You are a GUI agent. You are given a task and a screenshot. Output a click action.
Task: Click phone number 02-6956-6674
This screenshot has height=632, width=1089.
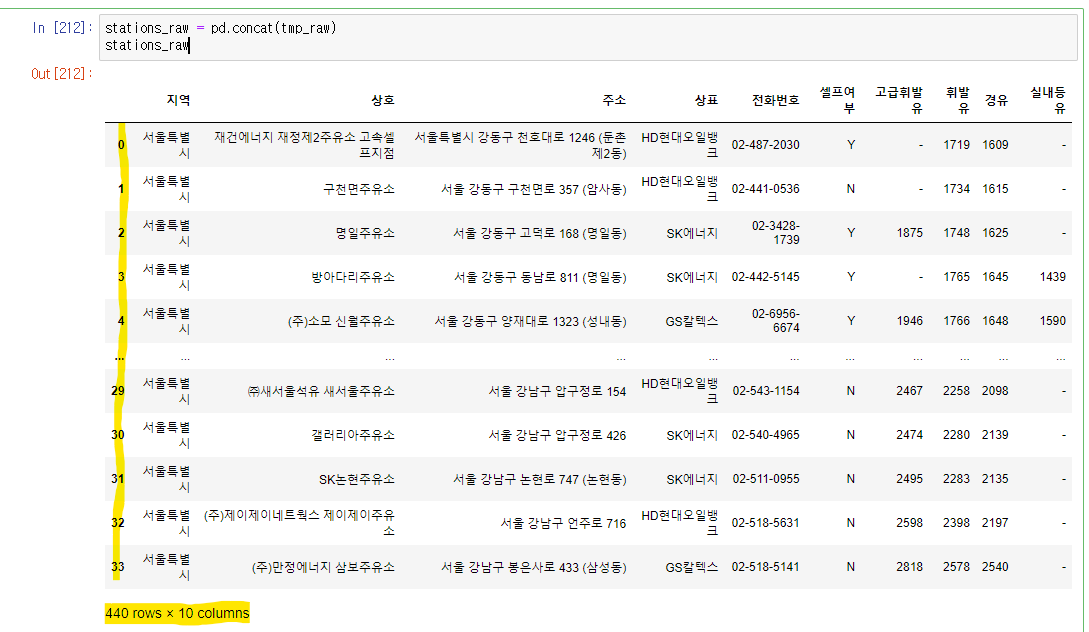(776, 321)
